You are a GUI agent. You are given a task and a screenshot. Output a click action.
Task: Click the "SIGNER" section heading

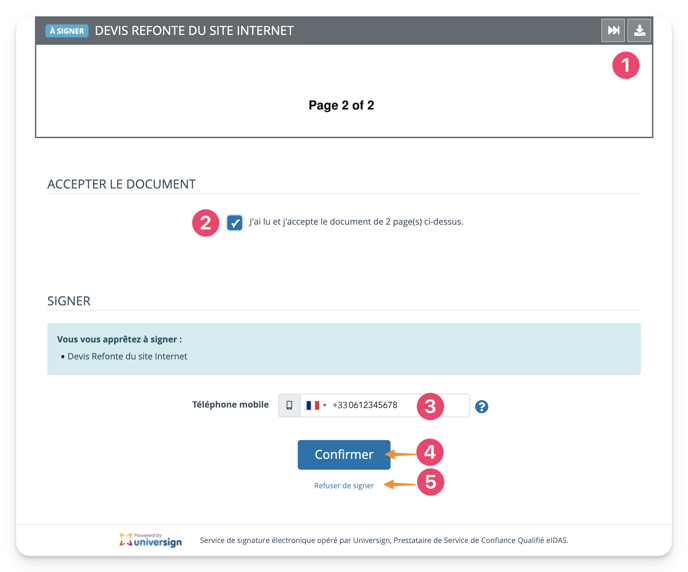point(69,301)
